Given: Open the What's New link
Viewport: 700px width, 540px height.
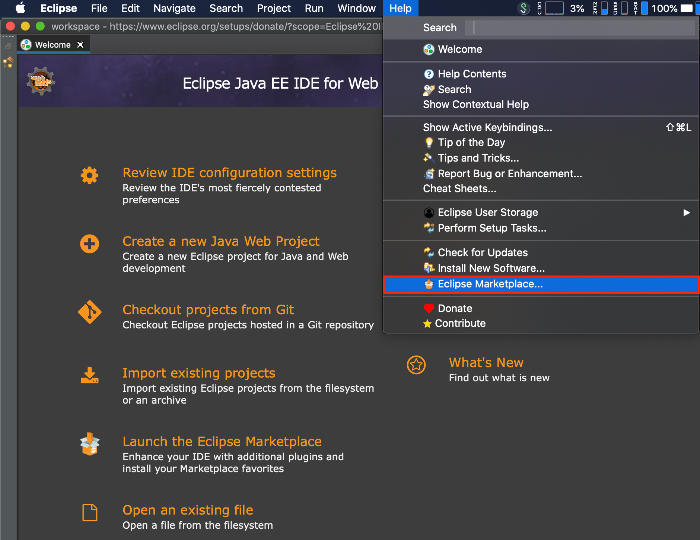Looking at the screenshot, I should tap(486, 362).
